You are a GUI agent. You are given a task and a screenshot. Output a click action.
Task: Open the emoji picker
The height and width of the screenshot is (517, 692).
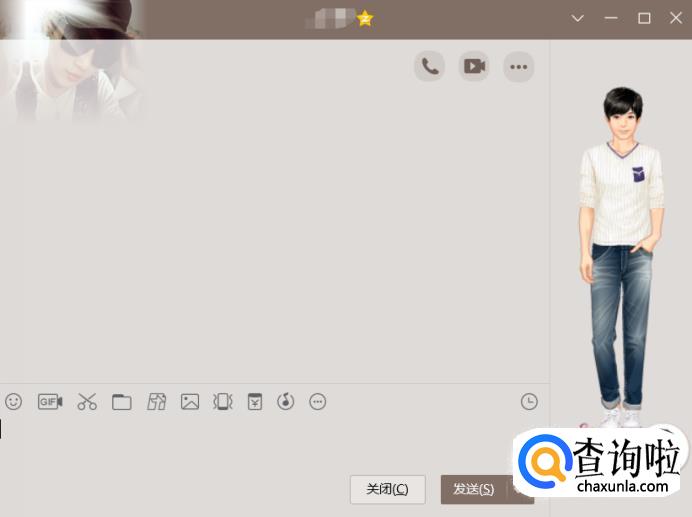pos(13,402)
